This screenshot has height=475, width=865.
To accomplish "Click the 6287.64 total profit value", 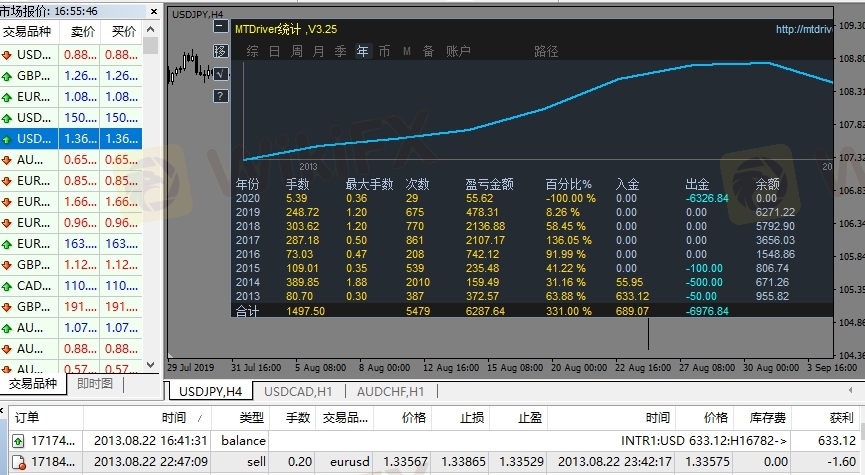I will 485,311.
